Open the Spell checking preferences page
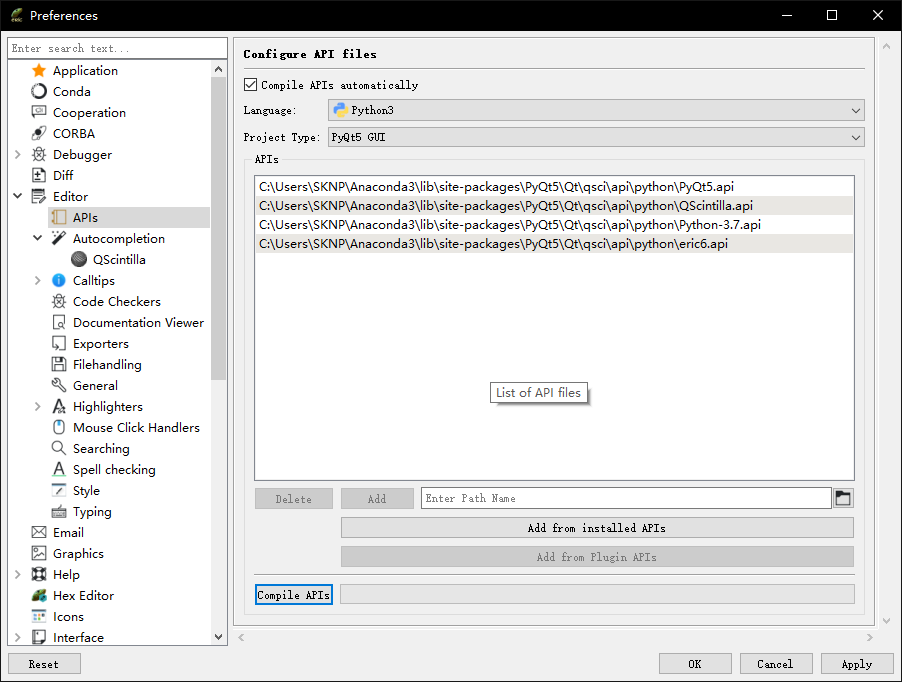Viewport: 902px width, 682px height. point(114,470)
